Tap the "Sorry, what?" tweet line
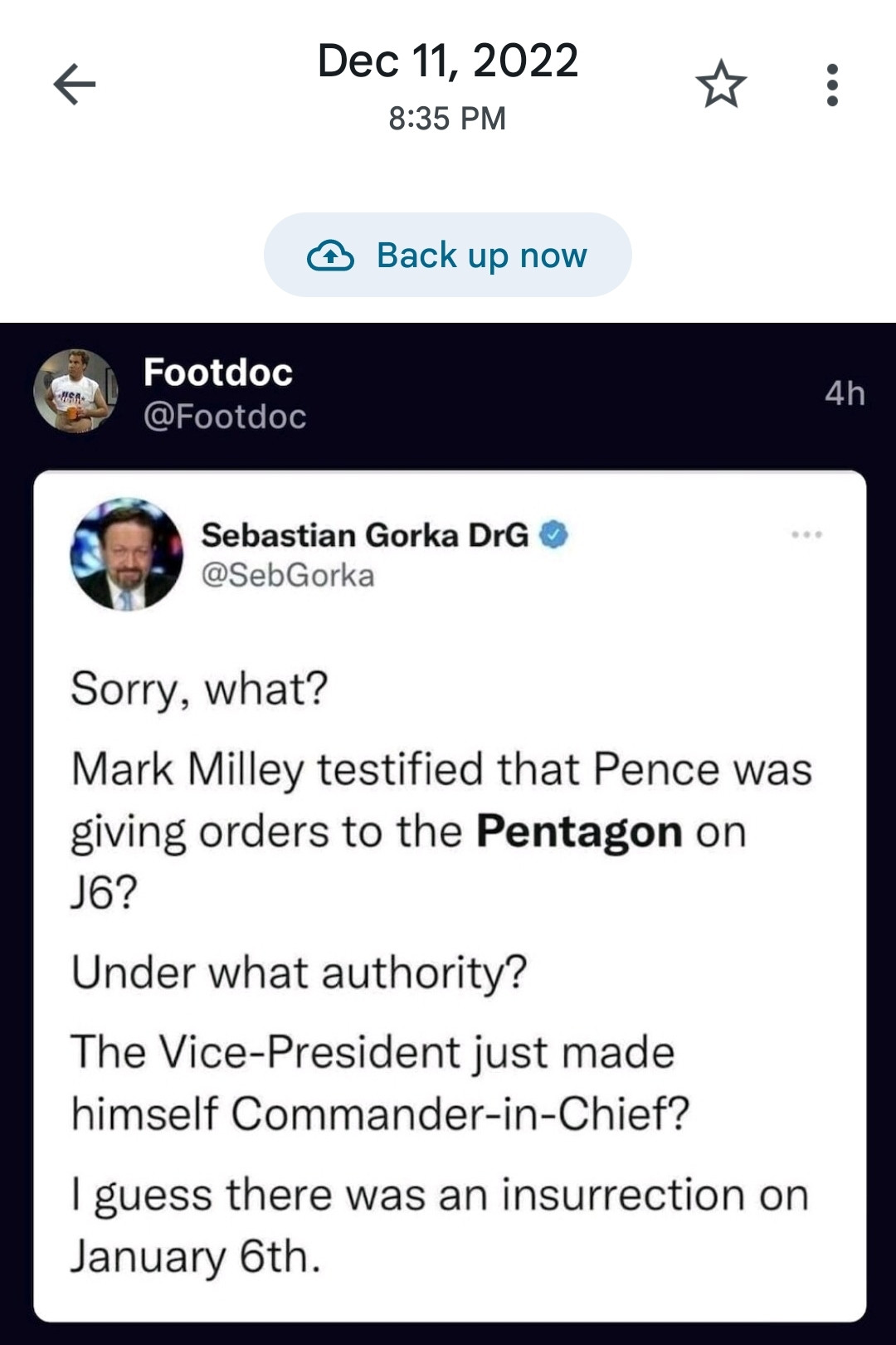The height and width of the screenshot is (1345, 896). [200, 689]
